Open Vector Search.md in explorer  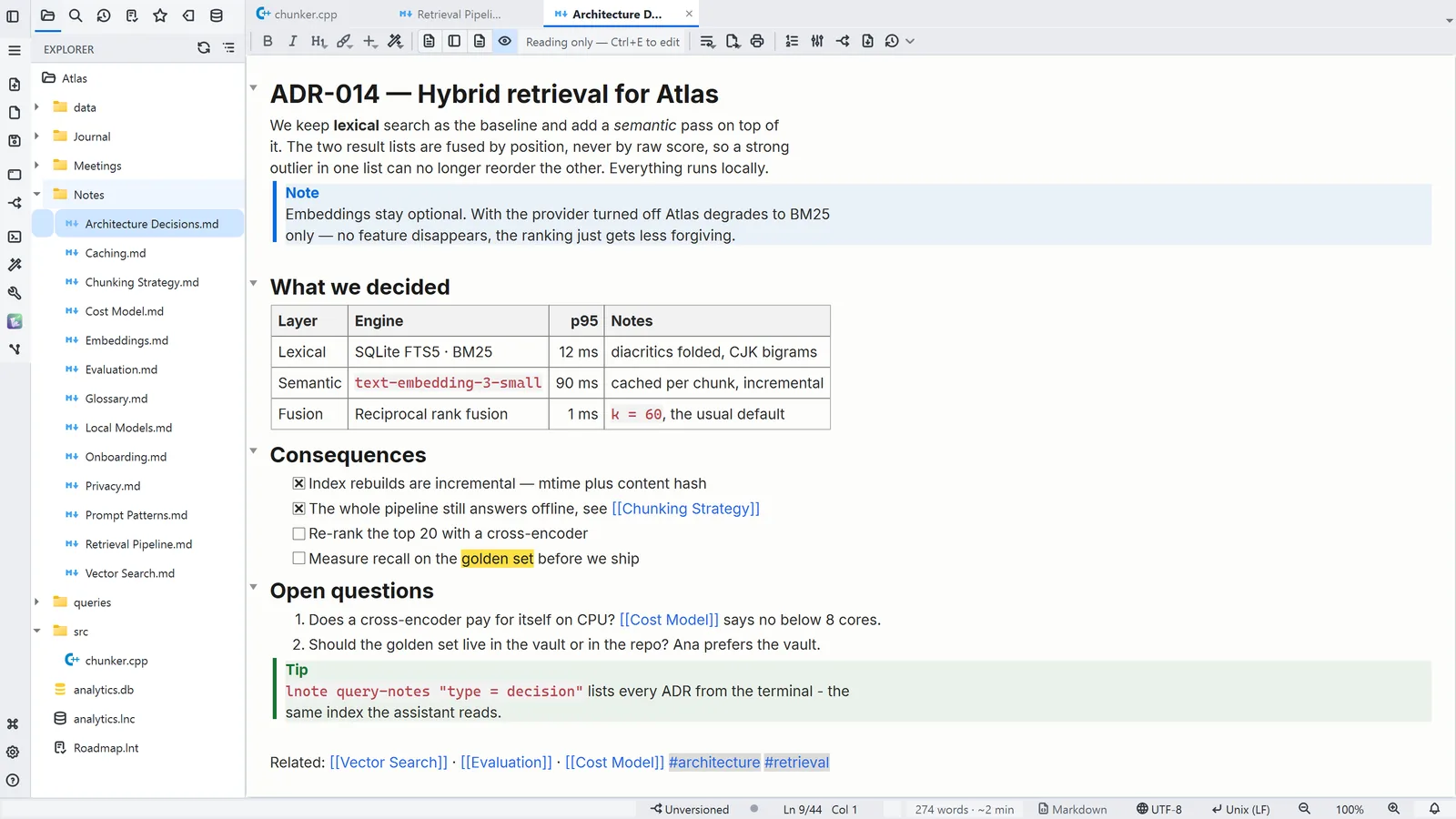[130, 573]
